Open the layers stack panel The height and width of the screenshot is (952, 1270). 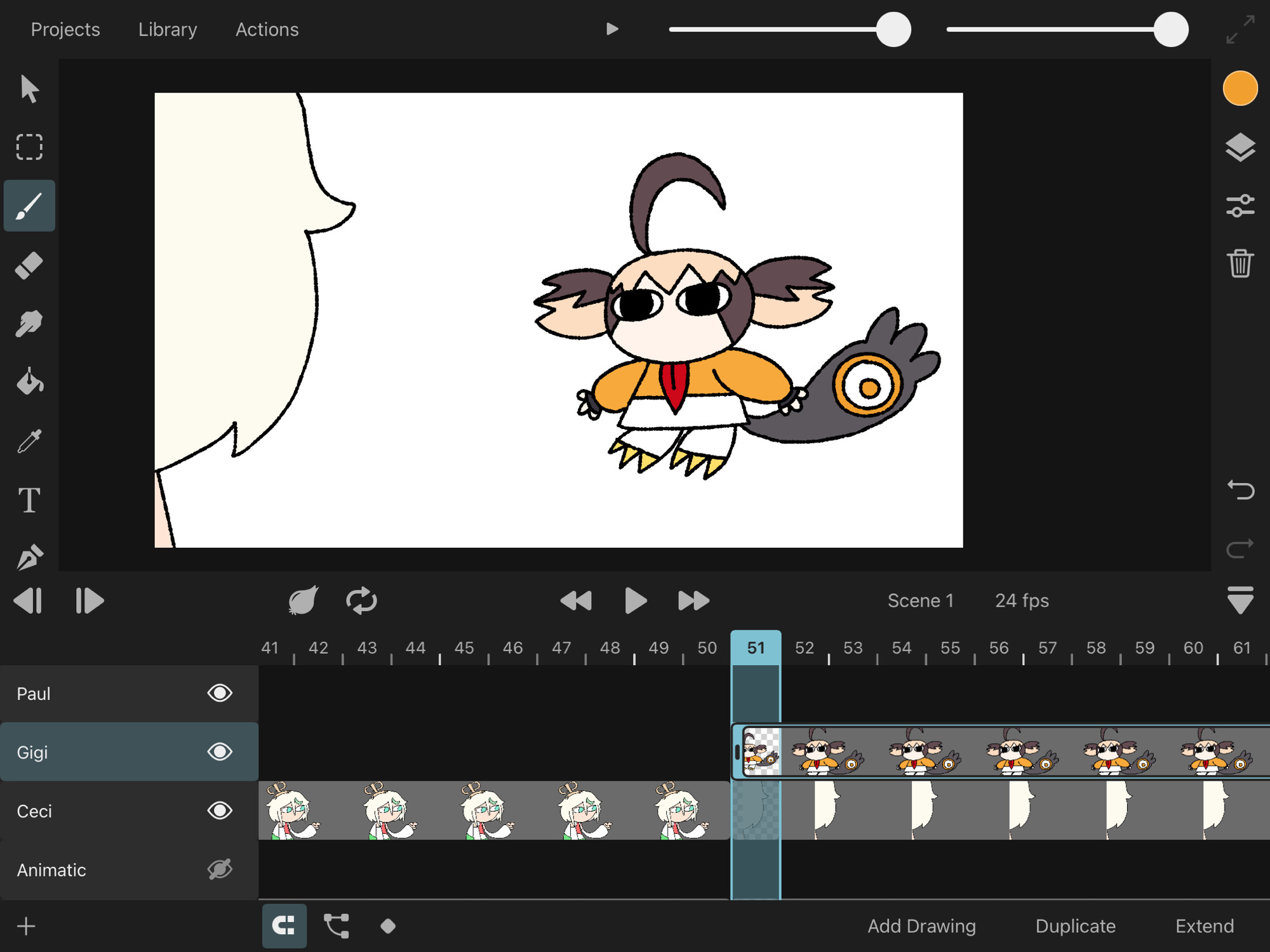click(1240, 148)
